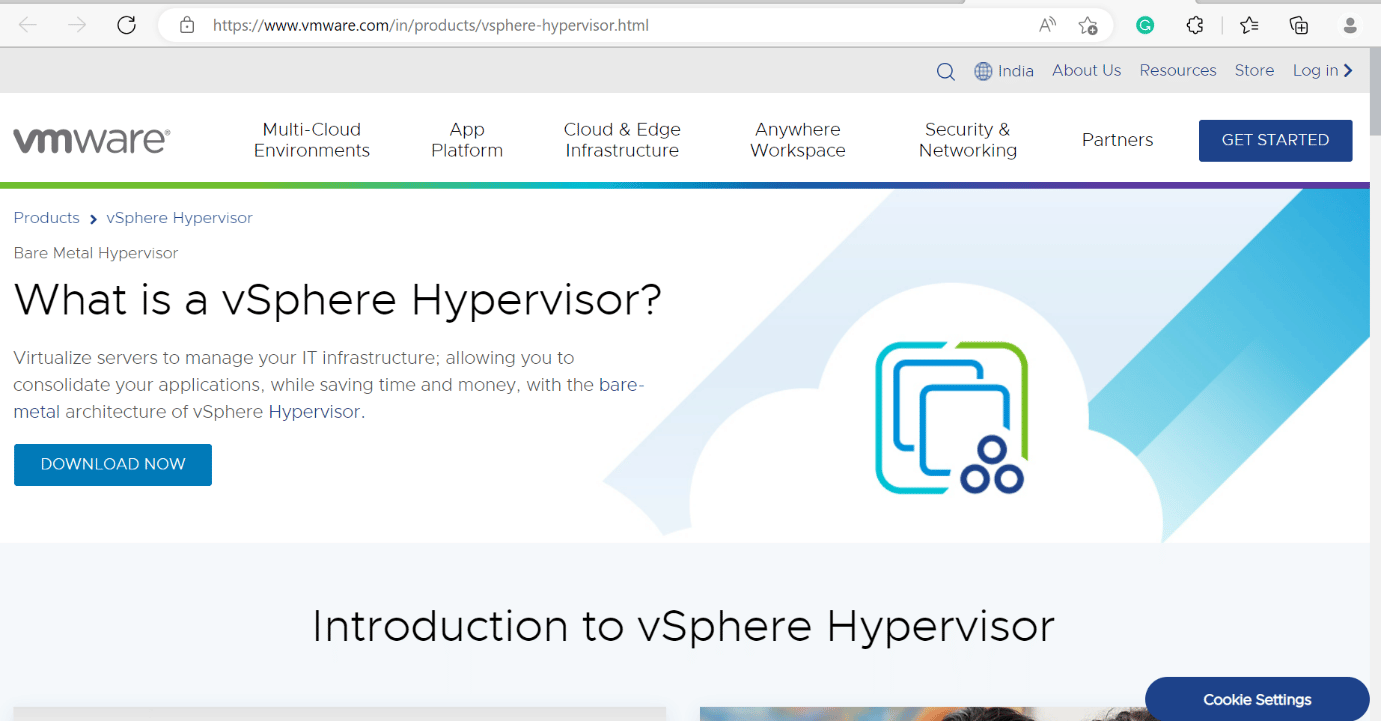Open the Read Aloud icon in address bar

point(1048,25)
